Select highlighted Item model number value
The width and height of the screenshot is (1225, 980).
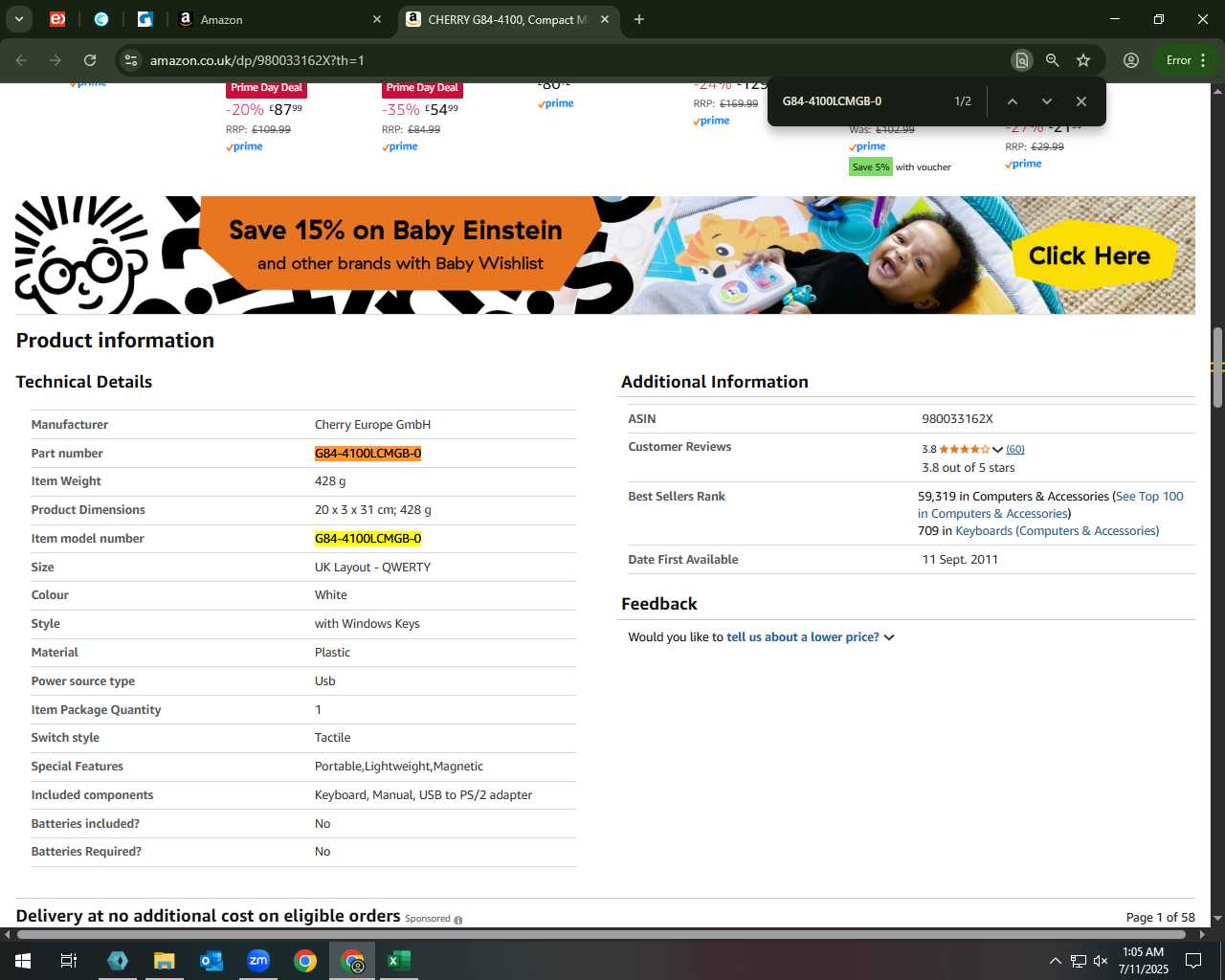pos(368,539)
